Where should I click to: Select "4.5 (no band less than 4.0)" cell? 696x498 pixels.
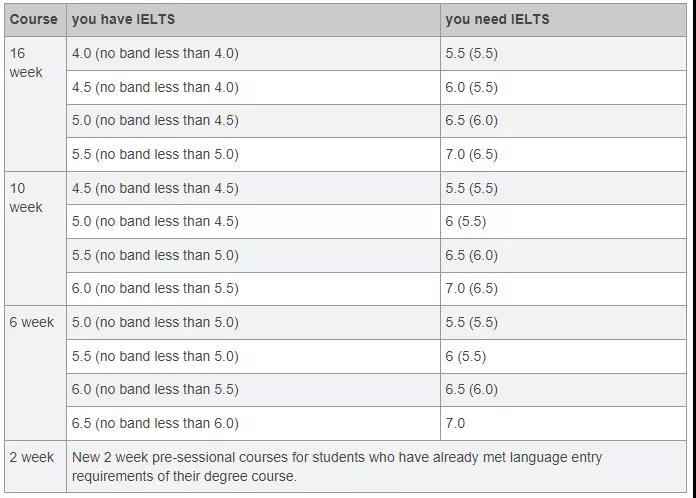(x=155, y=87)
